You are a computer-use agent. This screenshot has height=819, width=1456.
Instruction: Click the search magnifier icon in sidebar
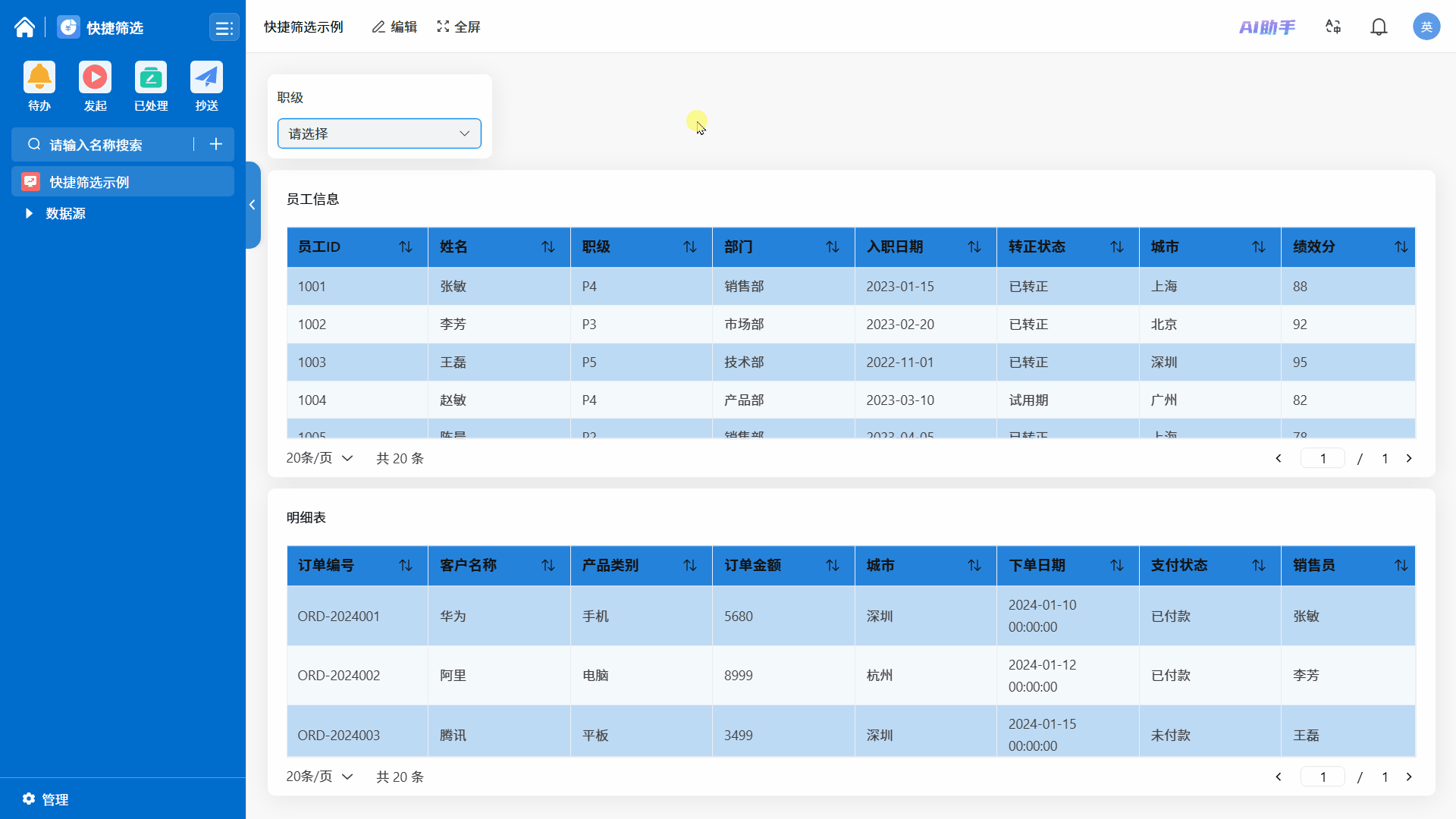pos(34,144)
